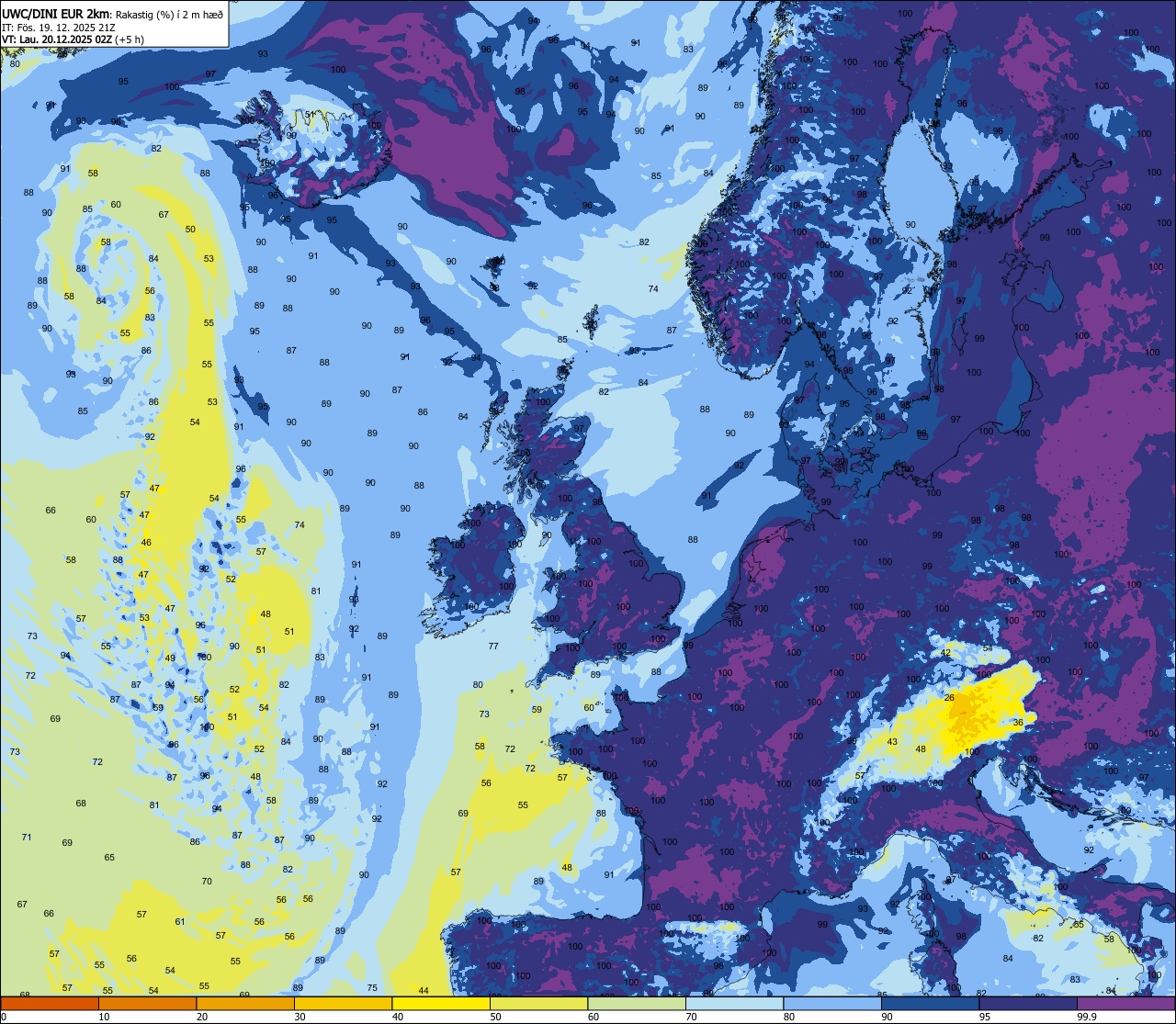The height and width of the screenshot is (1024, 1176).
Task: Click the humidity value '44' above the legend
Action: 424,990
